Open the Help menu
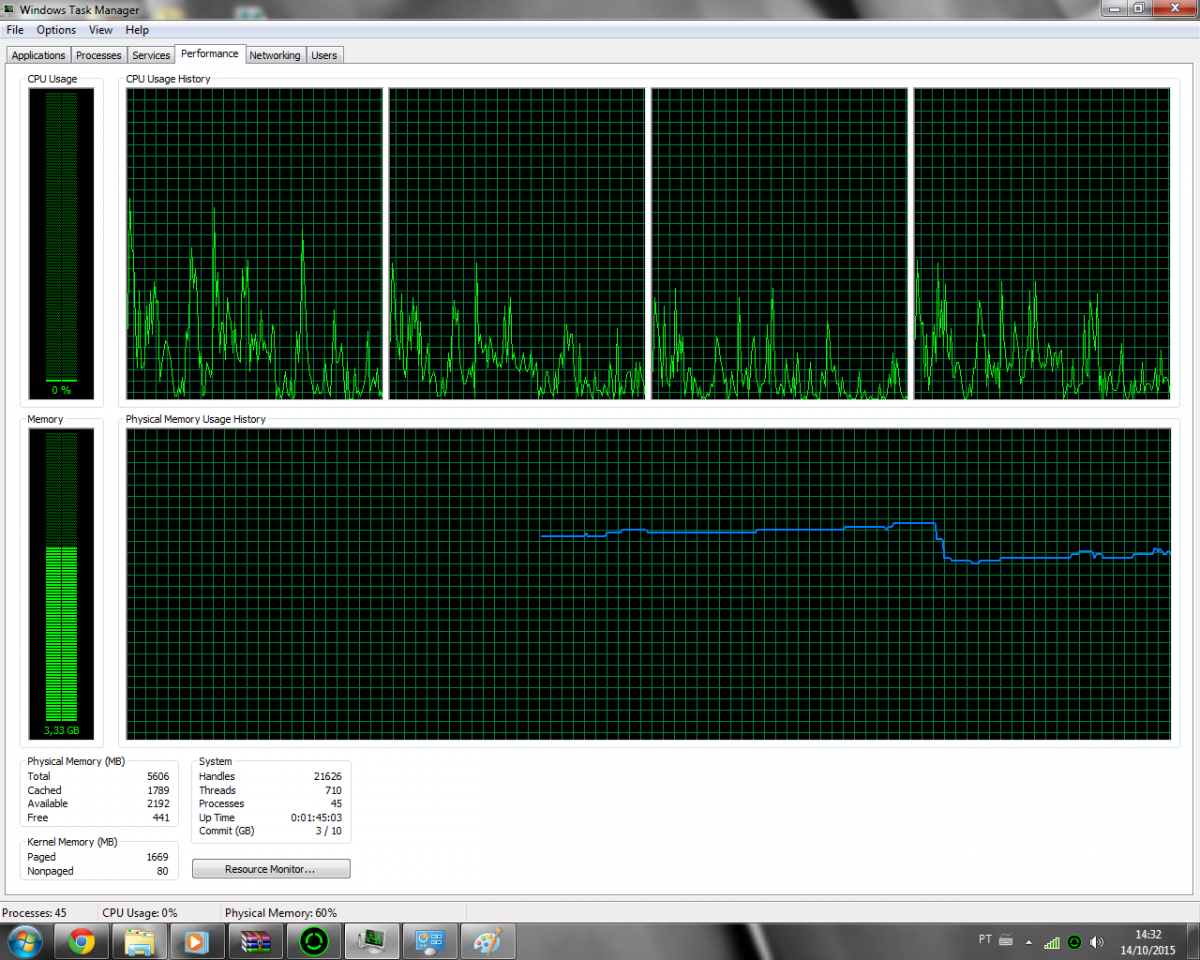Image resolution: width=1200 pixels, height=960 pixels. coord(137,30)
